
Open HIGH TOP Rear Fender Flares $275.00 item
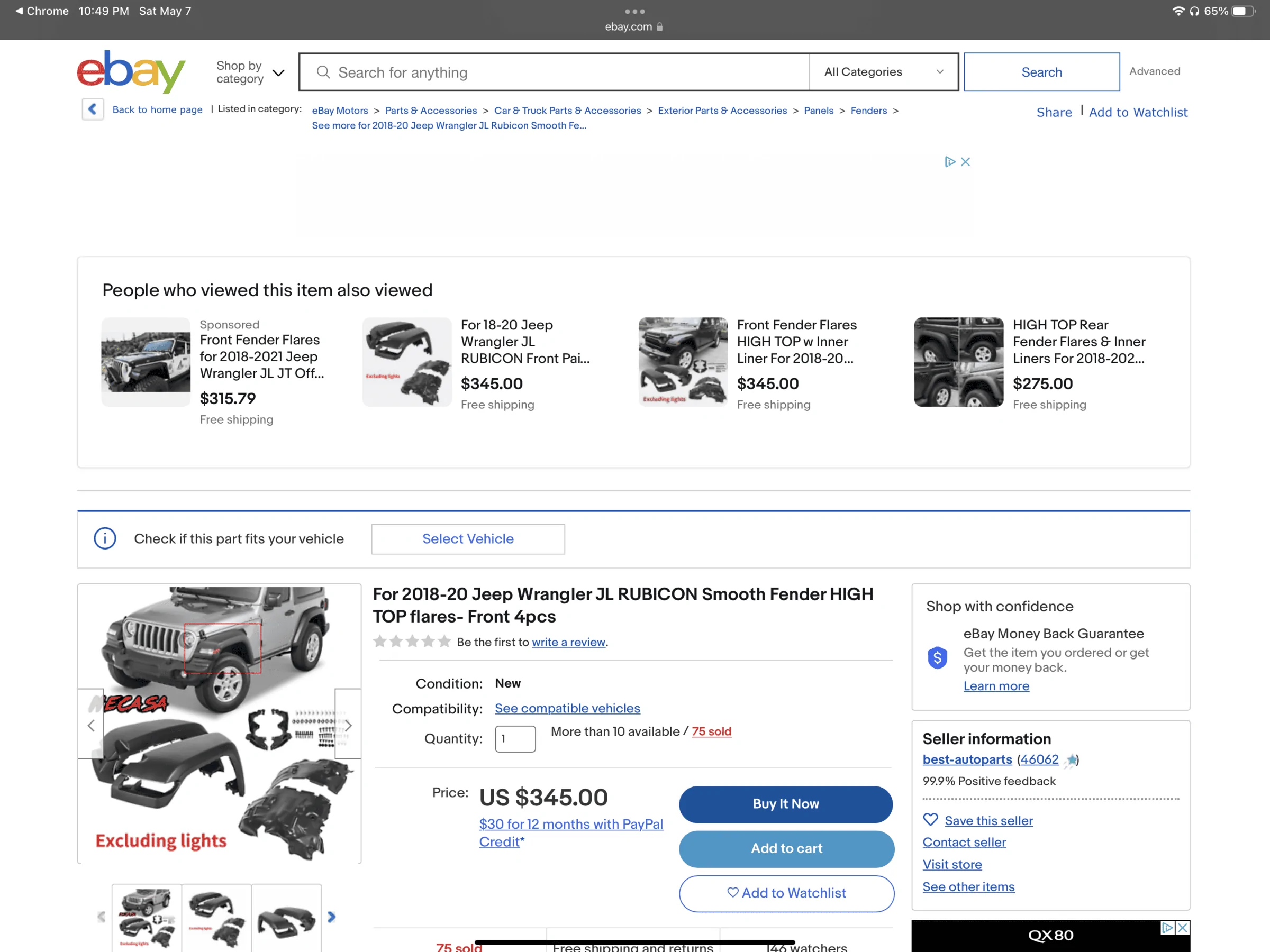pos(1078,342)
